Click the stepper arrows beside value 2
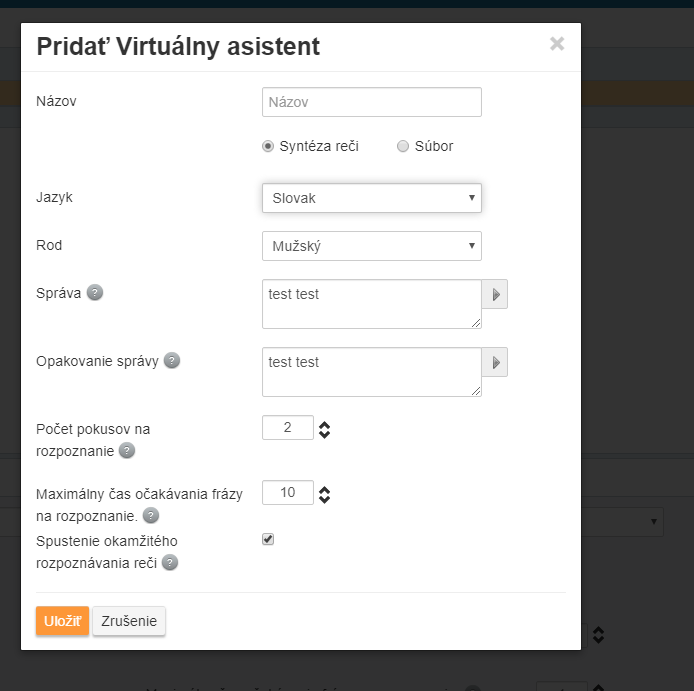The height and width of the screenshot is (691, 694). coord(324,429)
